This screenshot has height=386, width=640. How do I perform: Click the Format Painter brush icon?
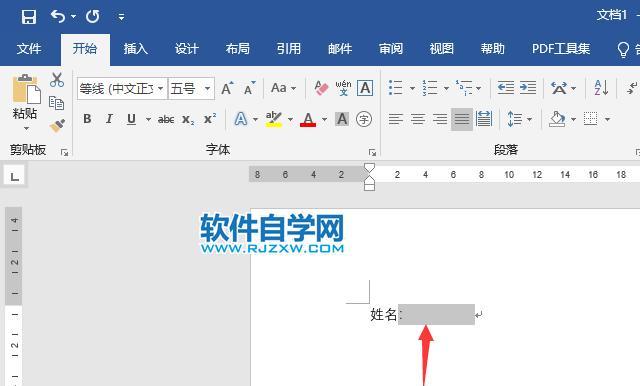pos(57,126)
